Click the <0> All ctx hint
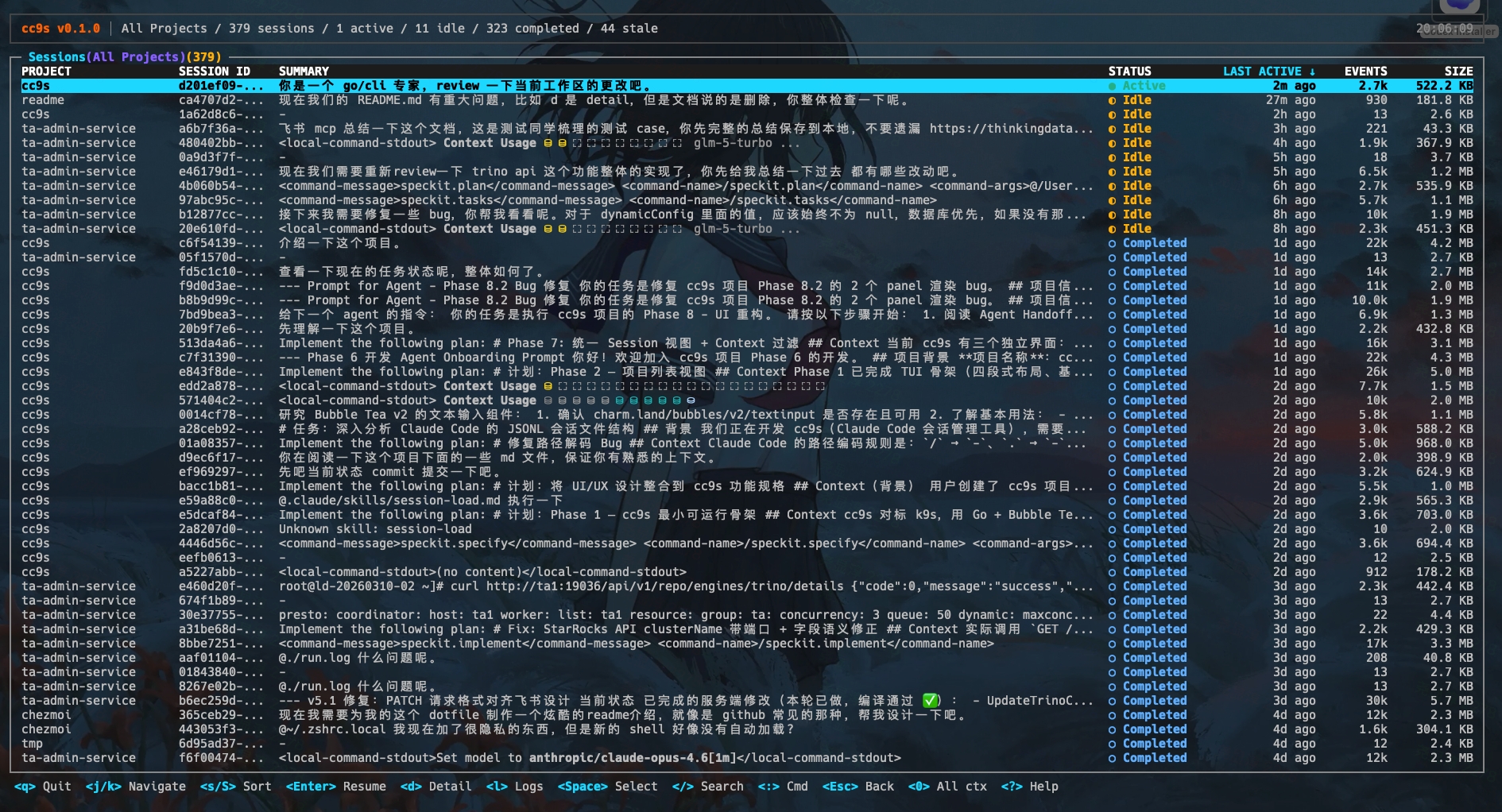Viewport: 1502px width, 812px height. (x=947, y=787)
